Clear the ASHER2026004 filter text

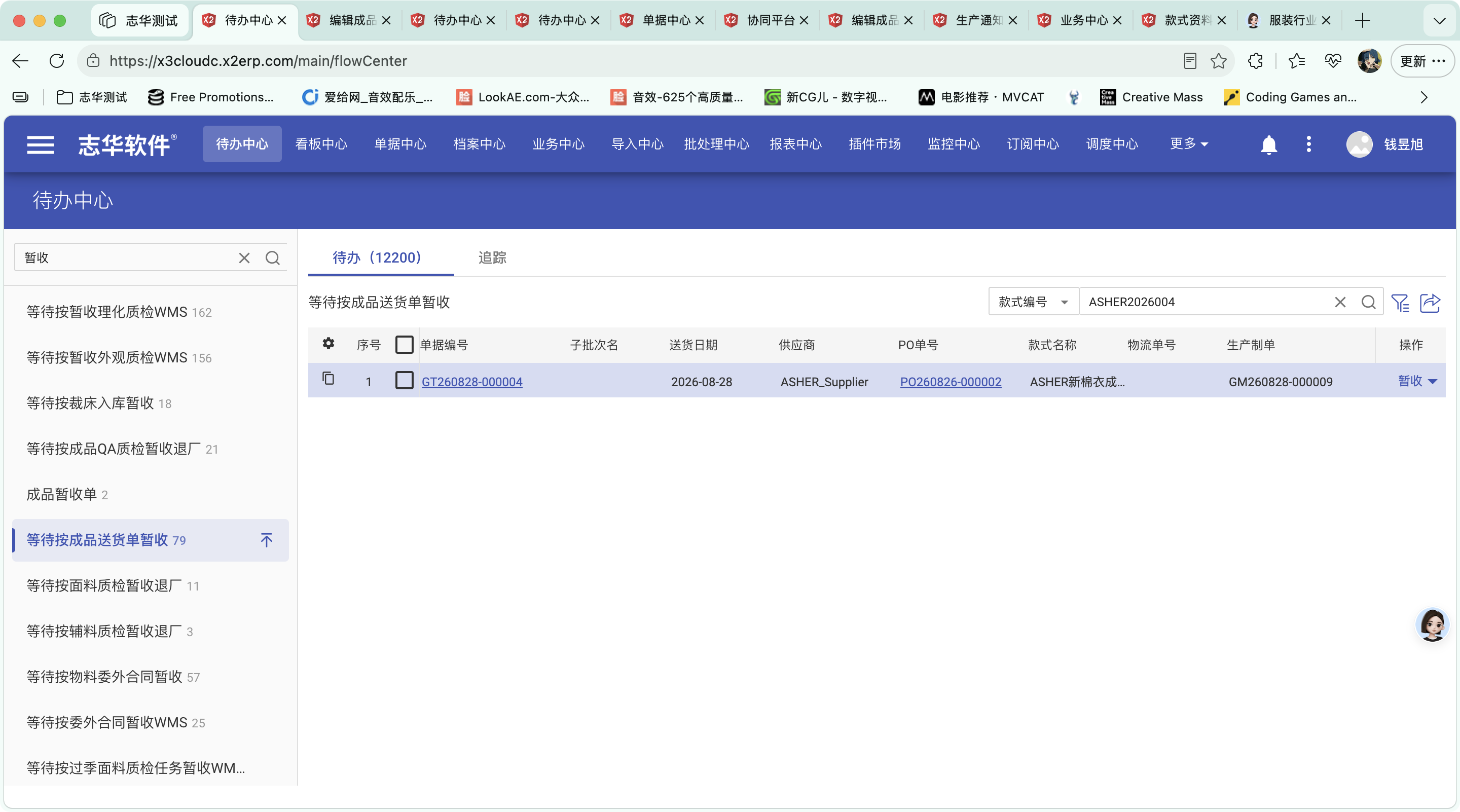coord(1340,302)
